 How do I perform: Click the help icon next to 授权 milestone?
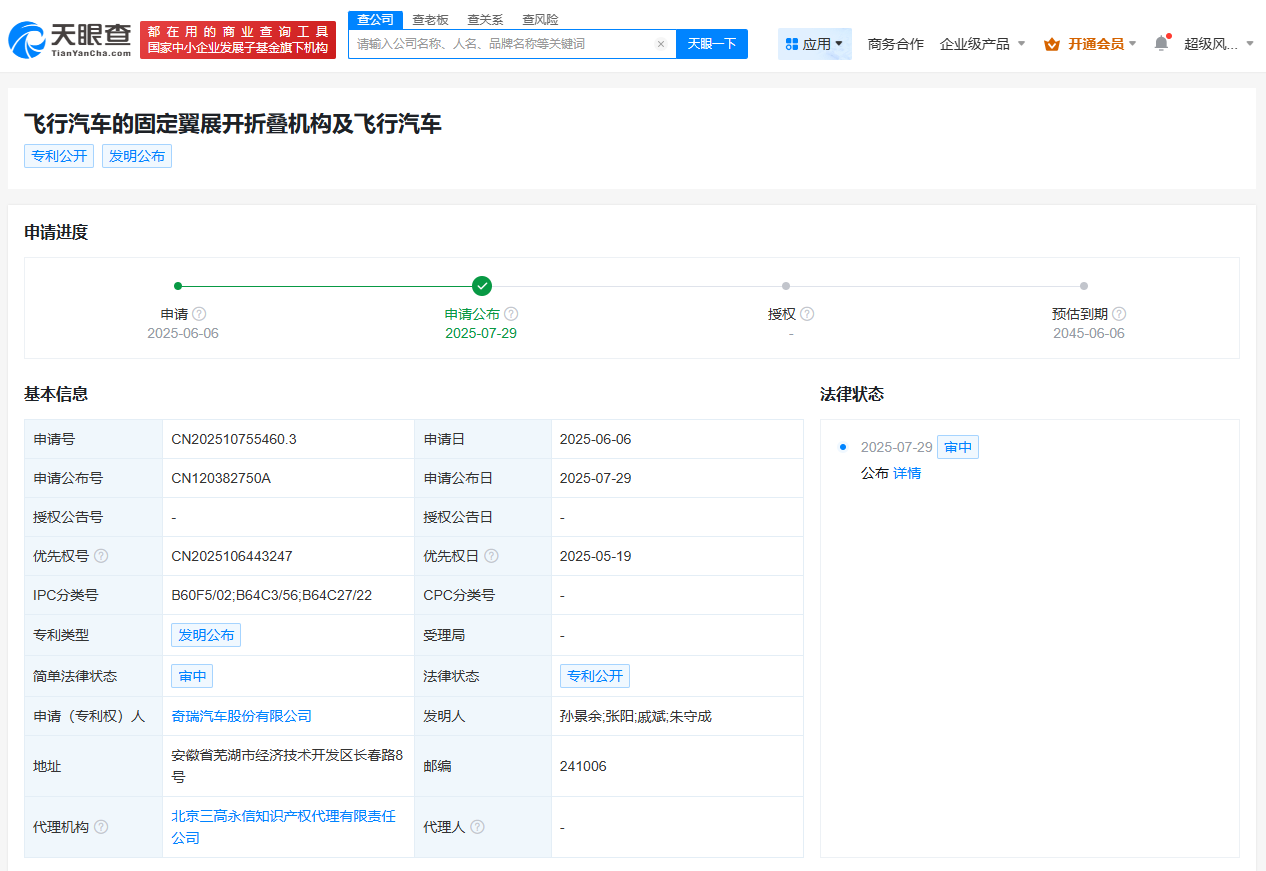pyautogui.click(x=807, y=313)
